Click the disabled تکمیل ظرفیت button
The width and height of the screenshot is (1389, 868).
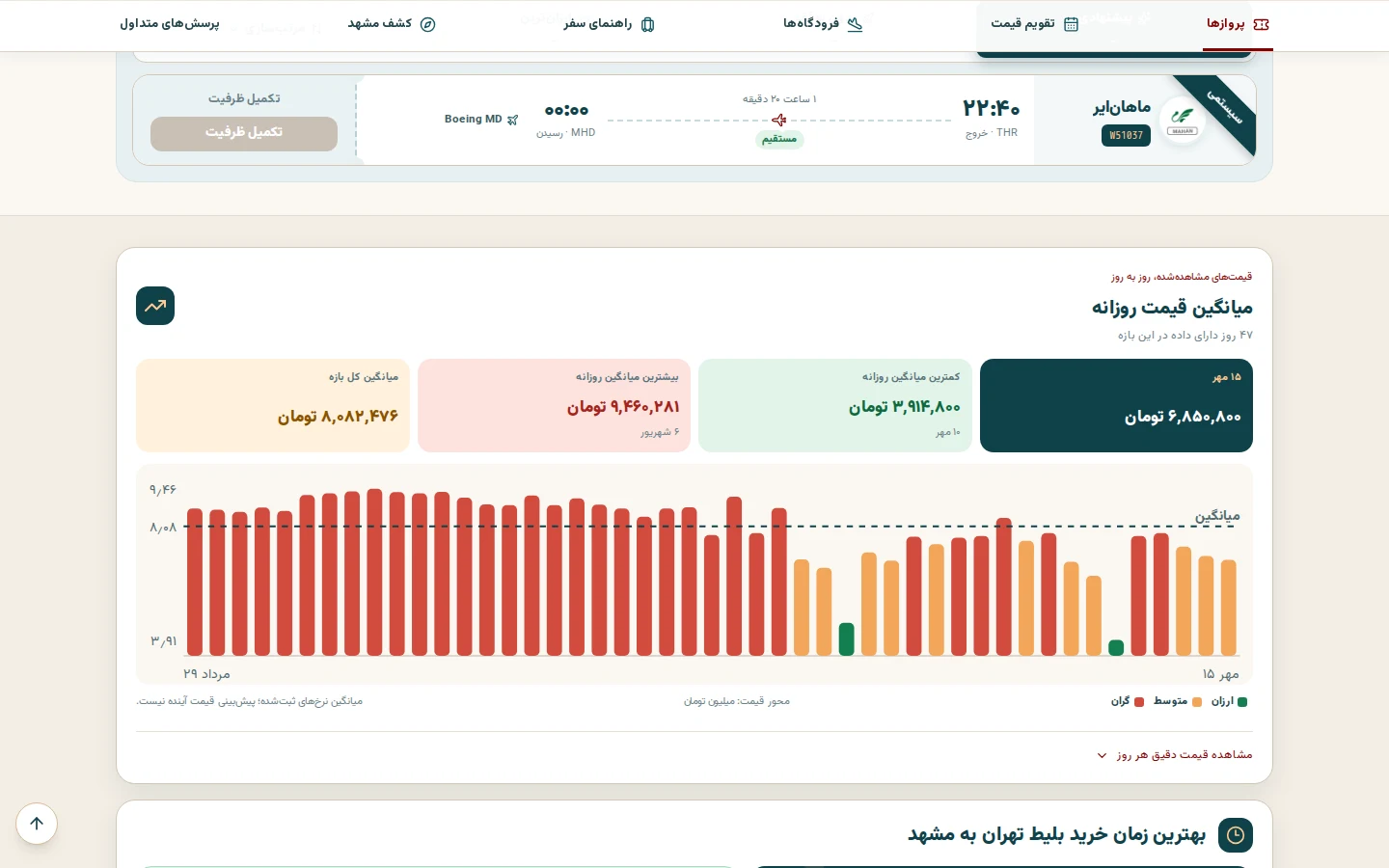pyautogui.click(x=244, y=133)
